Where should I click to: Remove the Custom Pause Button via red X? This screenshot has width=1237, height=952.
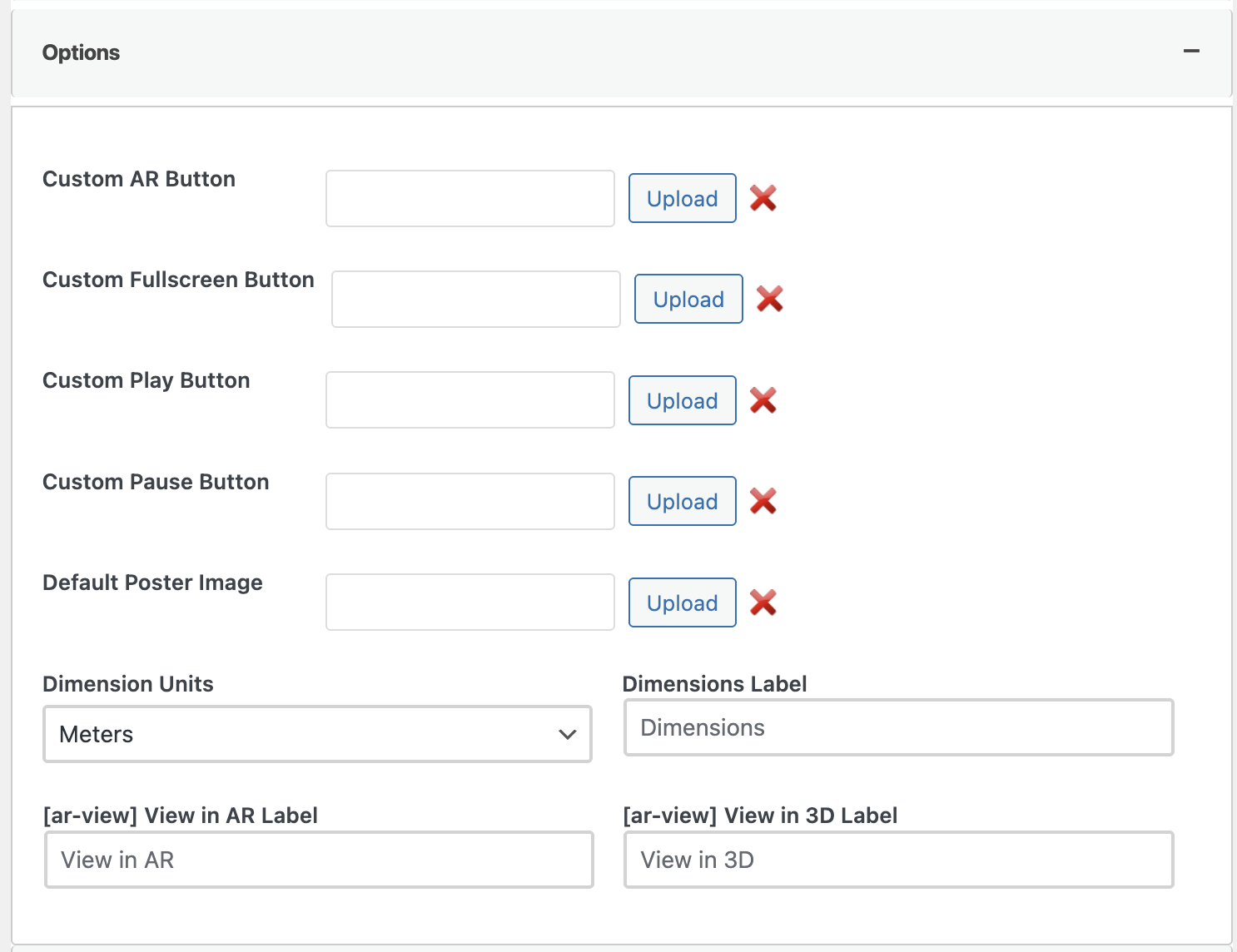pyautogui.click(x=763, y=501)
